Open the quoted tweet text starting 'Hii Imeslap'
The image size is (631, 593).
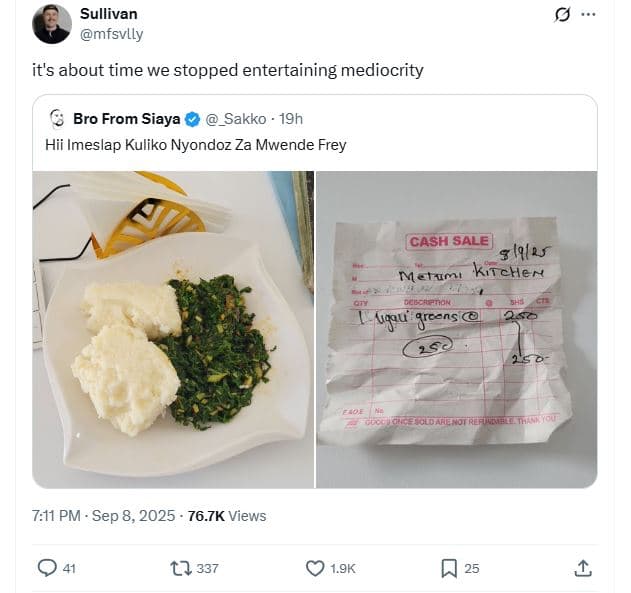(x=196, y=145)
